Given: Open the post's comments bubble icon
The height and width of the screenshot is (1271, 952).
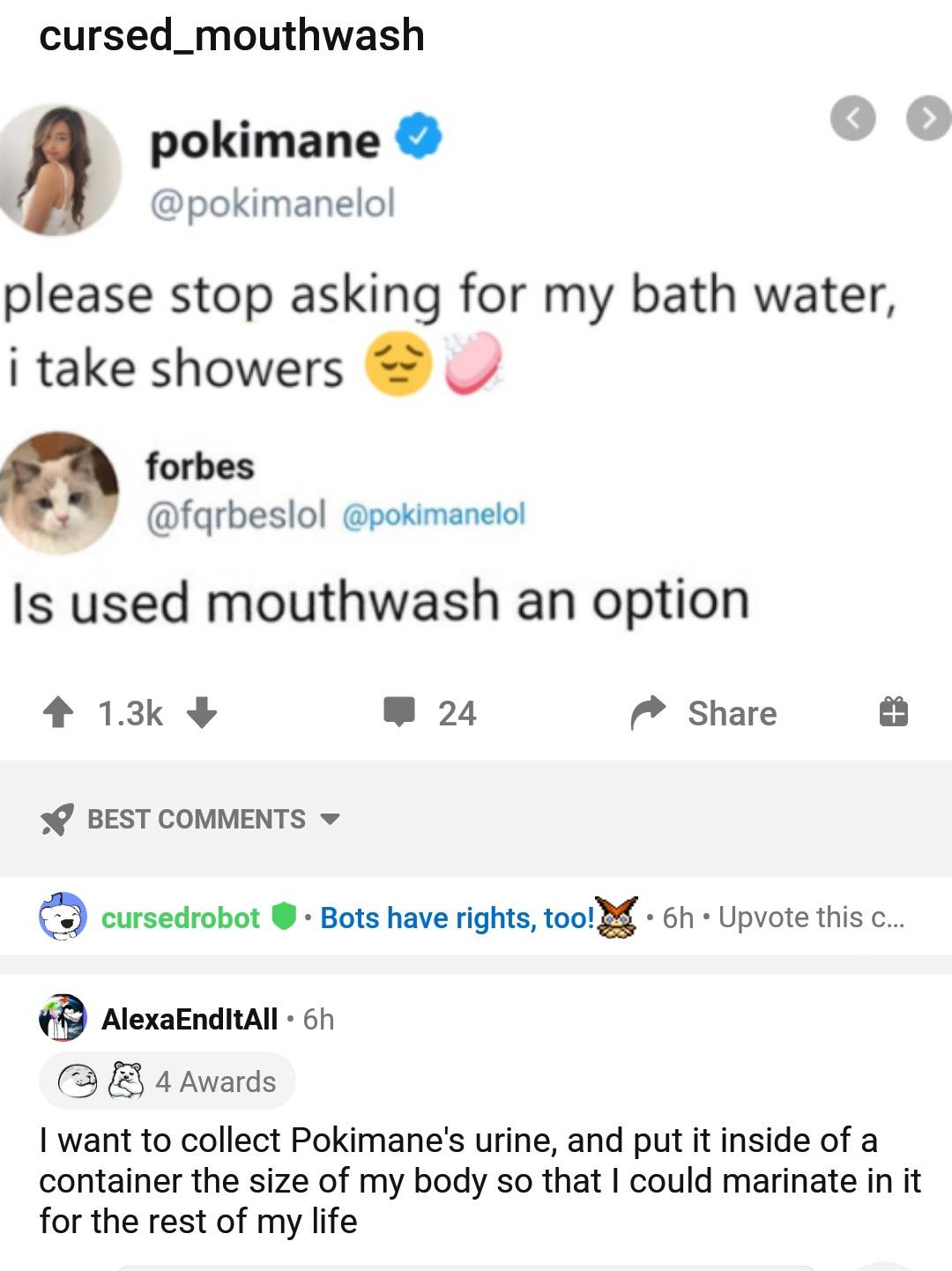Looking at the screenshot, I should 399,711.
